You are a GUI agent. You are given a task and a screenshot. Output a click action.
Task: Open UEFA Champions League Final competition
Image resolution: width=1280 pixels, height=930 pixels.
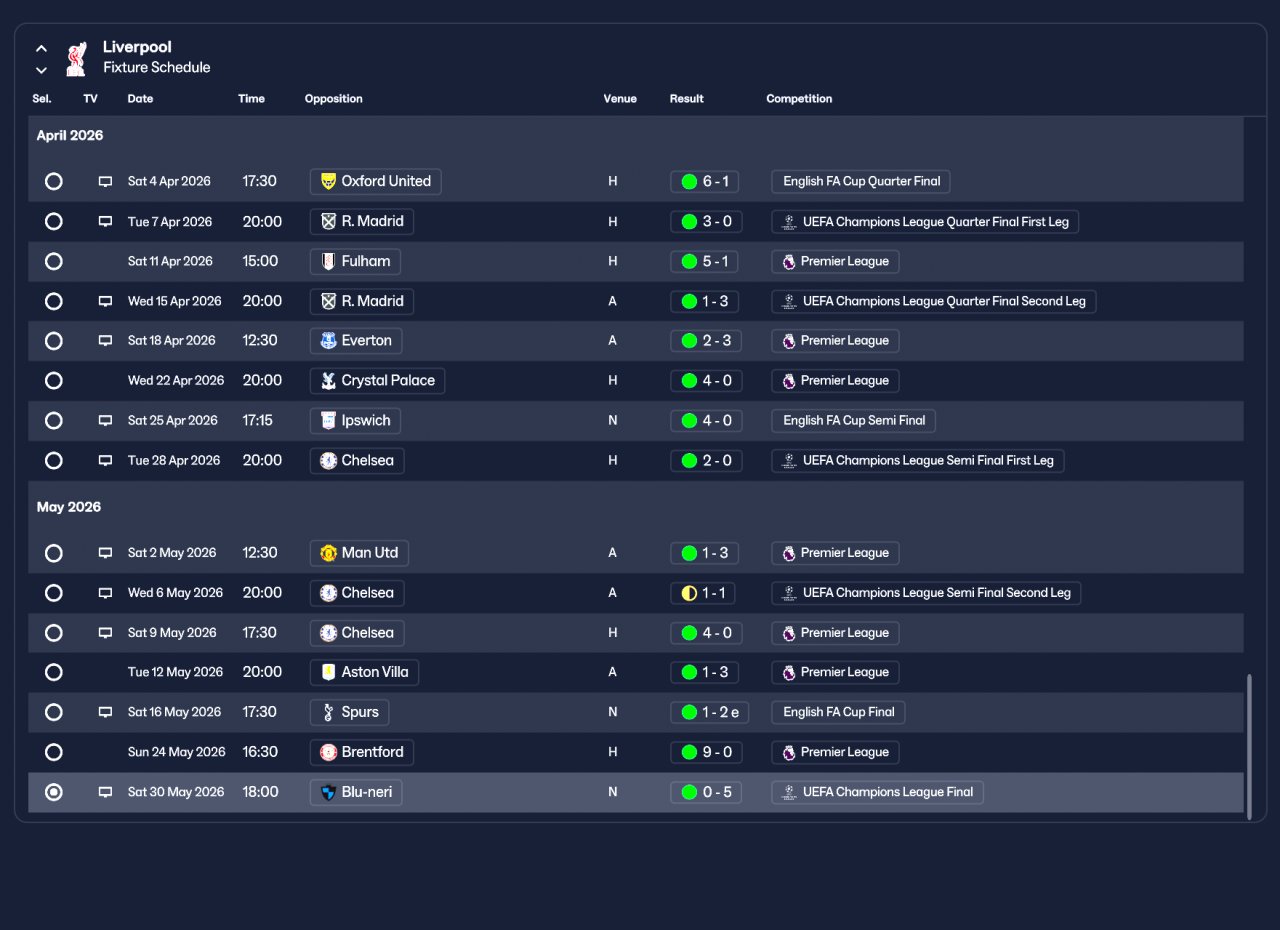(x=877, y=792)
